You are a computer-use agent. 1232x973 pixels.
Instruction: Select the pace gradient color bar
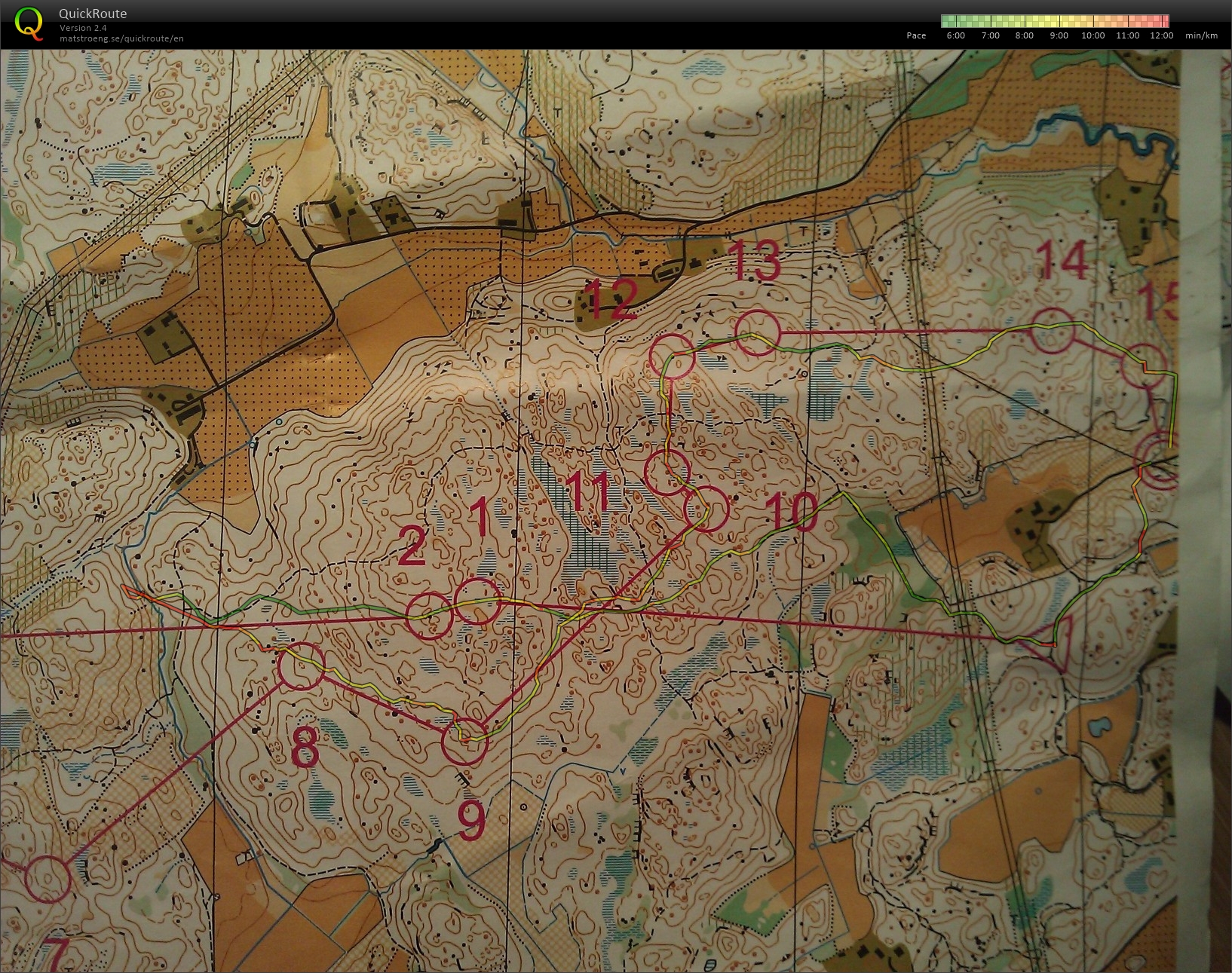tap(1052, 18)
